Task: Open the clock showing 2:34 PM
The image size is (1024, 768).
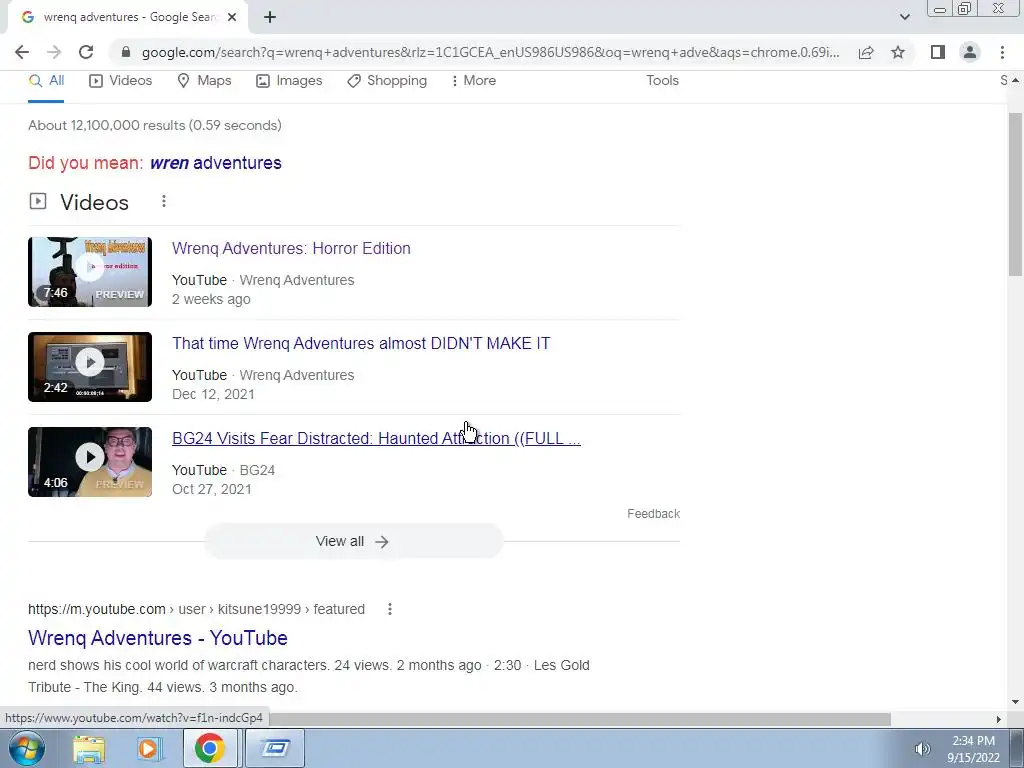Action: coord(973,749)
